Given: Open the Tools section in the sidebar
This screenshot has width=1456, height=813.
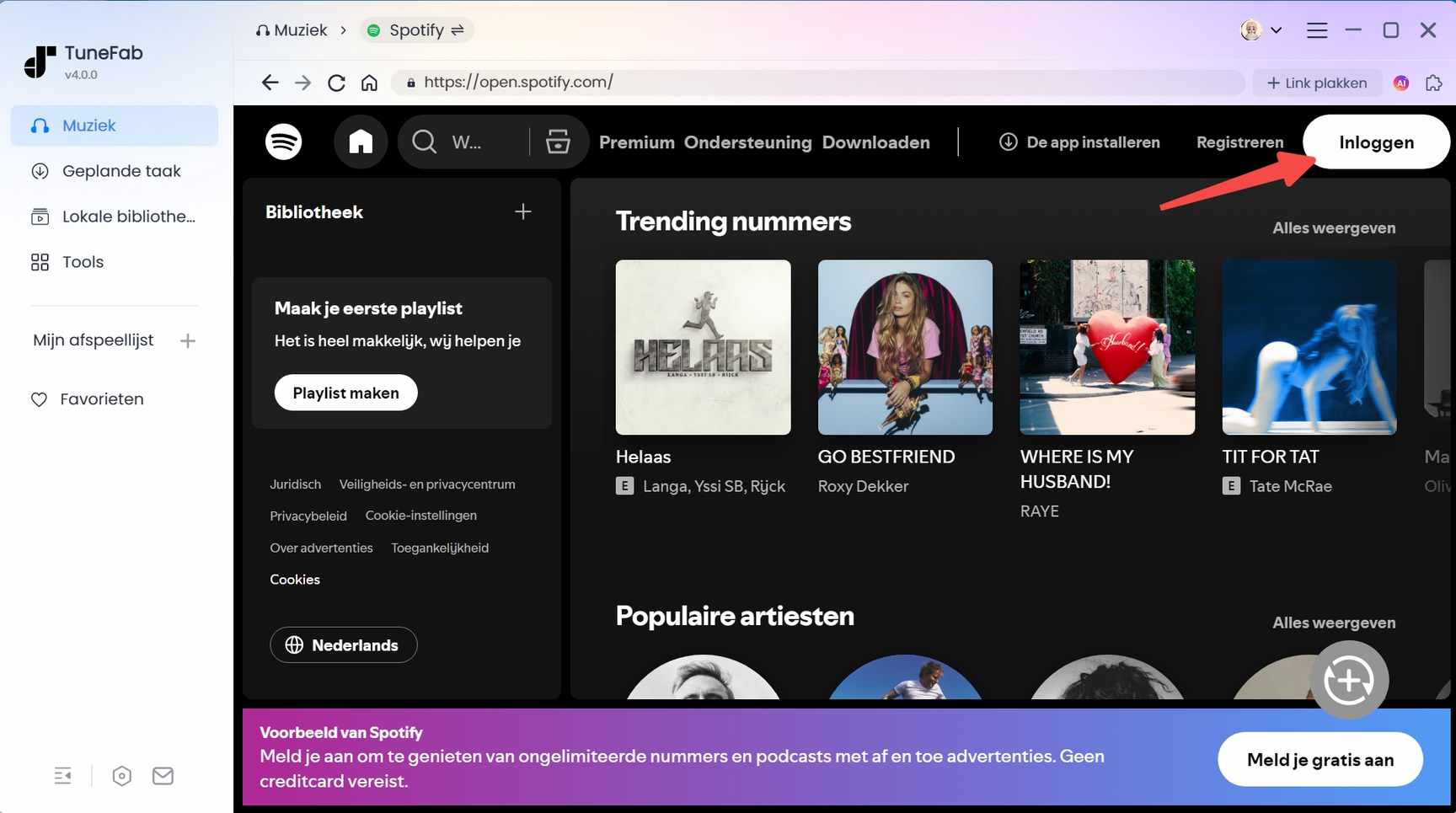Looking at the screenshot, I should pyautogui.click(x=83, y=261).
